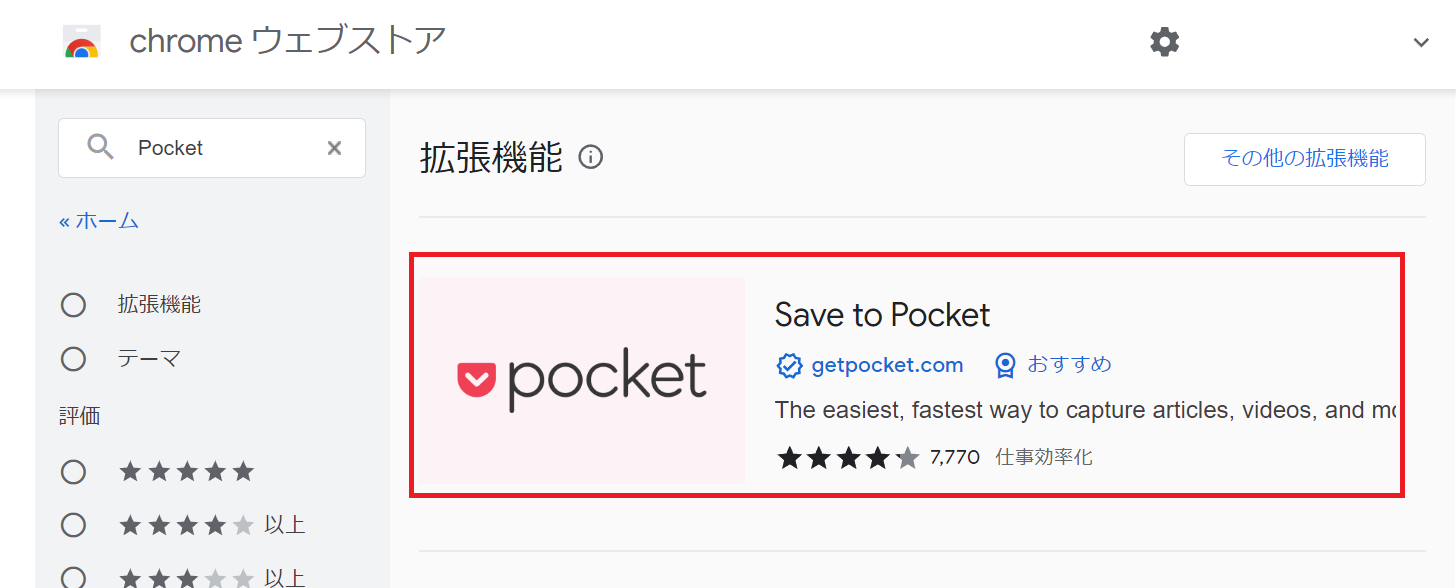
Task: Select the 拡張機能 radio button
Action: [73, 305]
